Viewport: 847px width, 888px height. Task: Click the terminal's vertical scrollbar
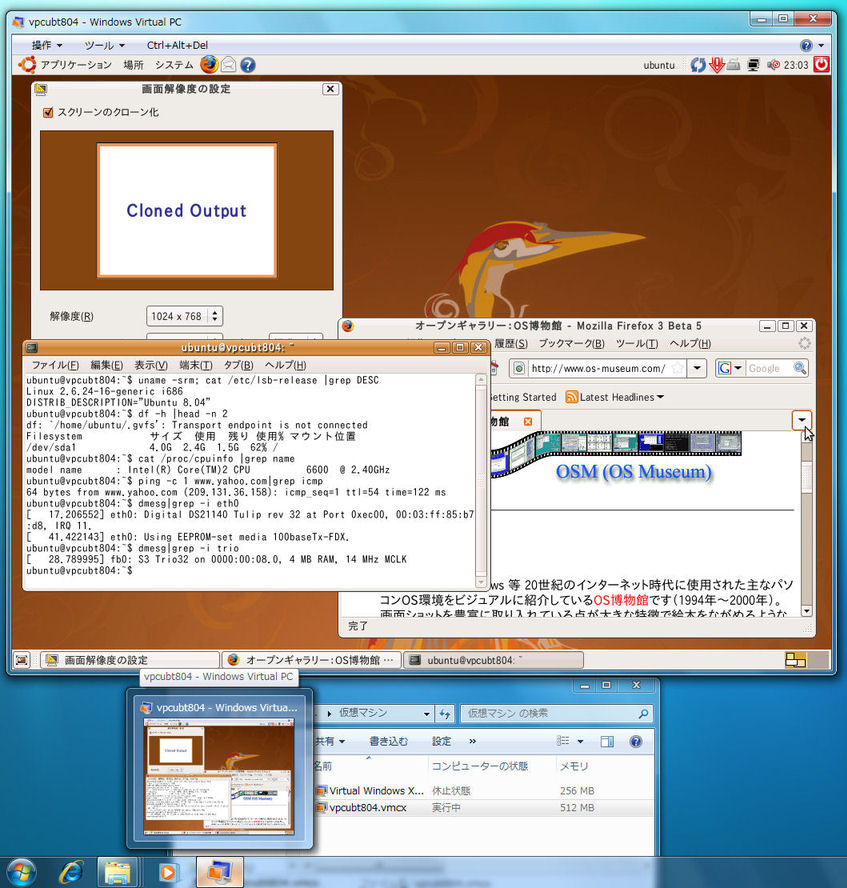pyautogui.click(x=481, y=481)
